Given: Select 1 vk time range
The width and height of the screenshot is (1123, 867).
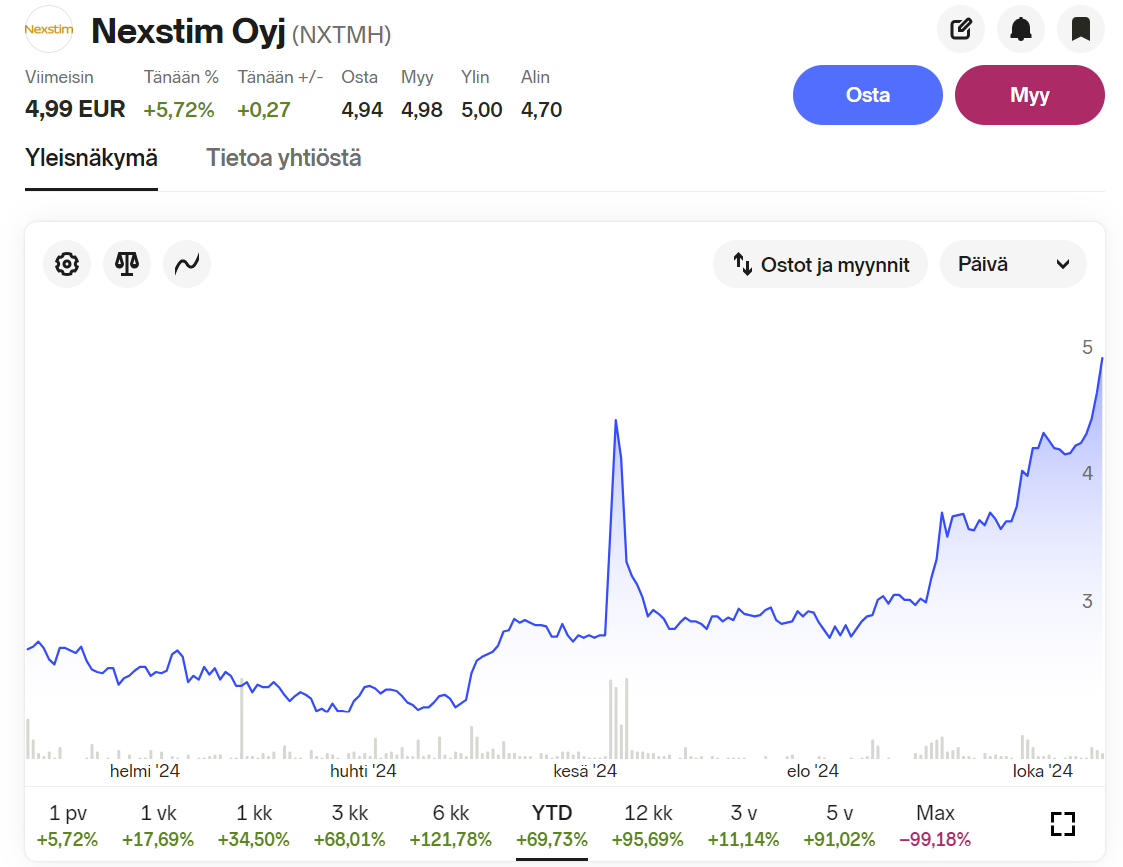Looking at the screenshot, I should [x=158, y=825].
